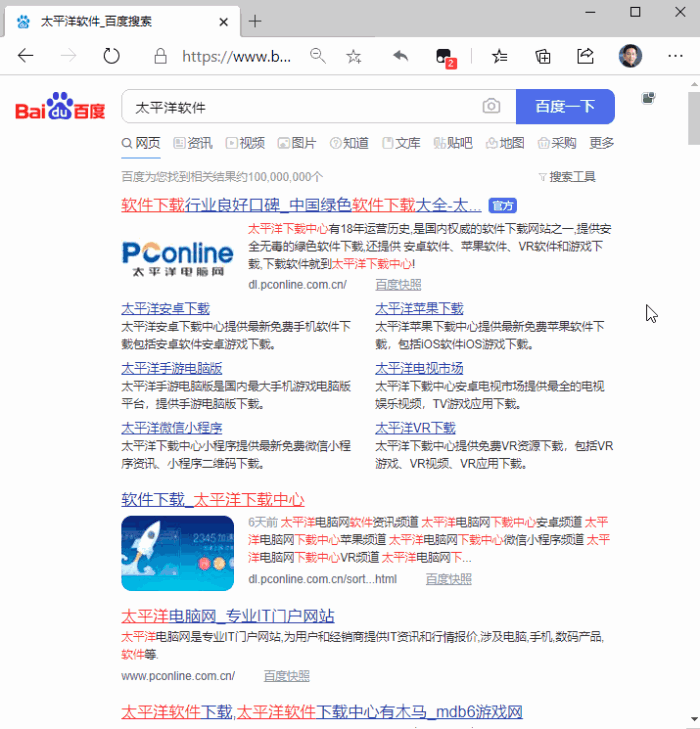Open the 太平洋手游电脑版 link
Image resolution: width=700 pixels, height=729 pixels.
pos(172,368)
